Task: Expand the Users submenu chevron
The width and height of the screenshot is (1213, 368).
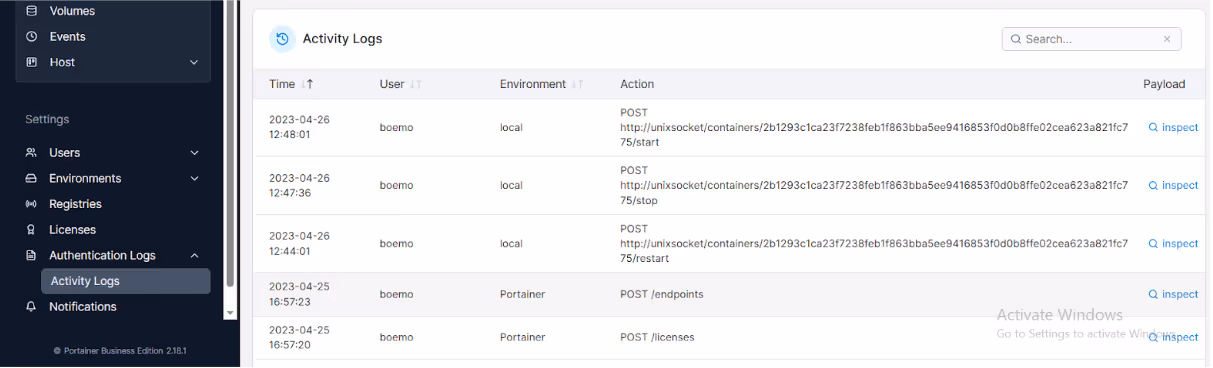Action: pyautogui.click(x=194, y=153)
